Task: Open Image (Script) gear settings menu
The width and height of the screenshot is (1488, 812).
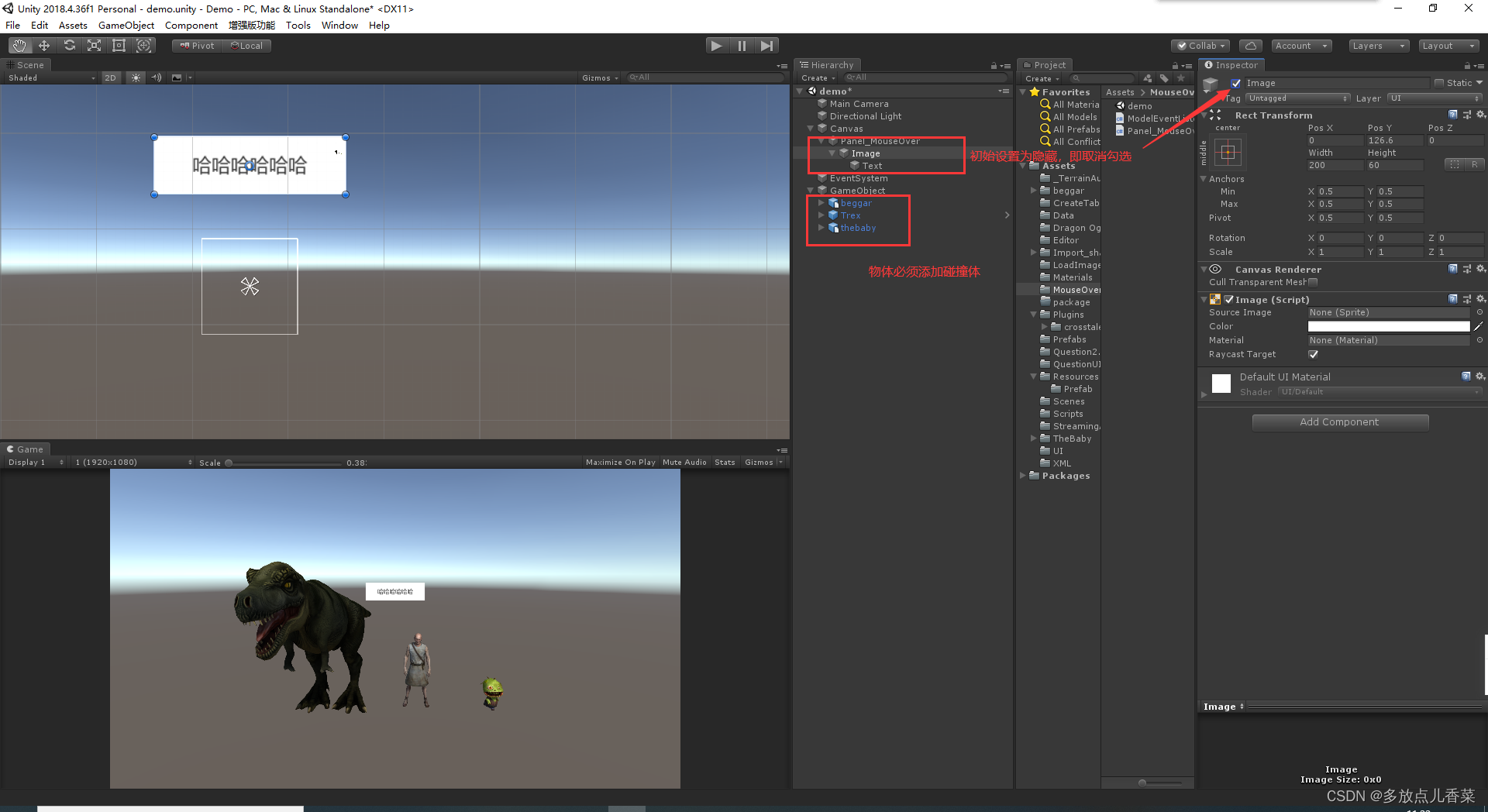Action: pos(1480,299)
